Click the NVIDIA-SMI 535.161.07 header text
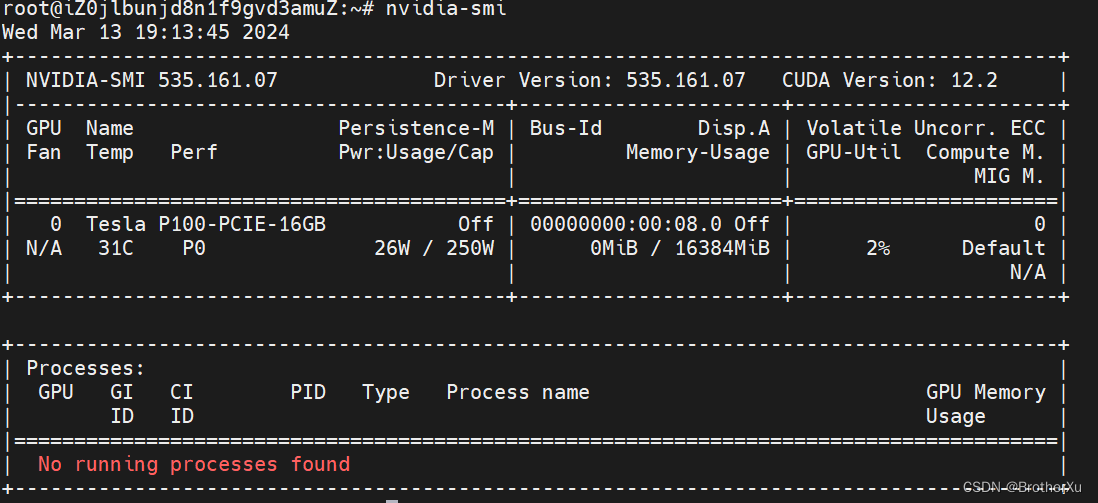The height and width of the screenshot is (503, 1098). tap(152, 80)
